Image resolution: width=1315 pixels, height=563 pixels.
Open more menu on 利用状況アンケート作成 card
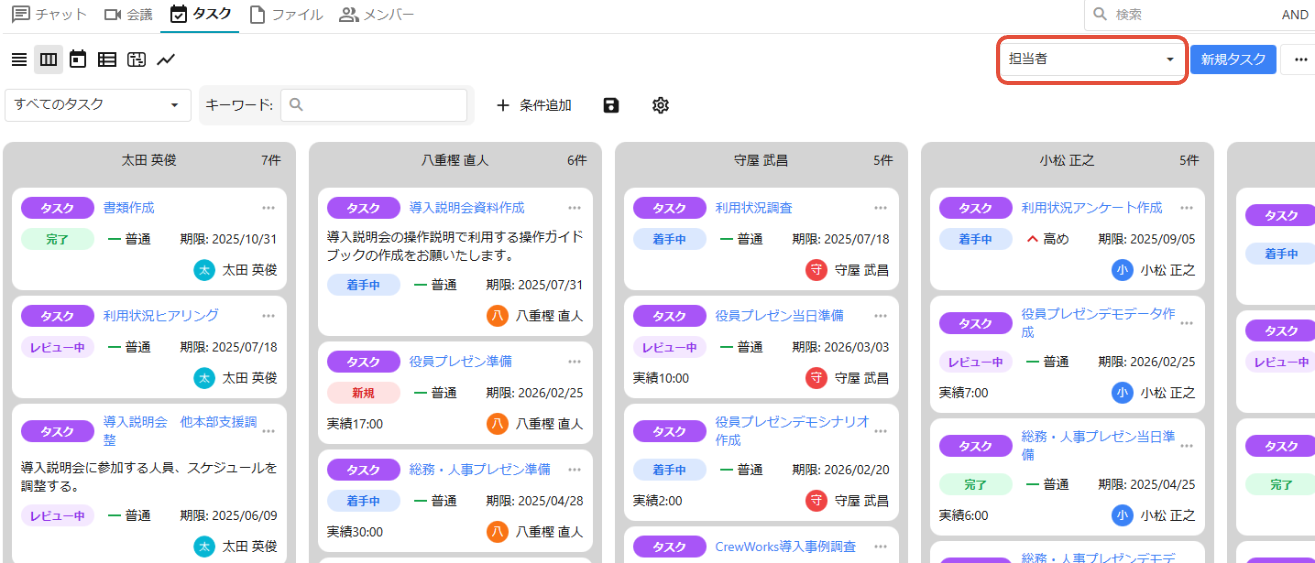[1186, 208]
